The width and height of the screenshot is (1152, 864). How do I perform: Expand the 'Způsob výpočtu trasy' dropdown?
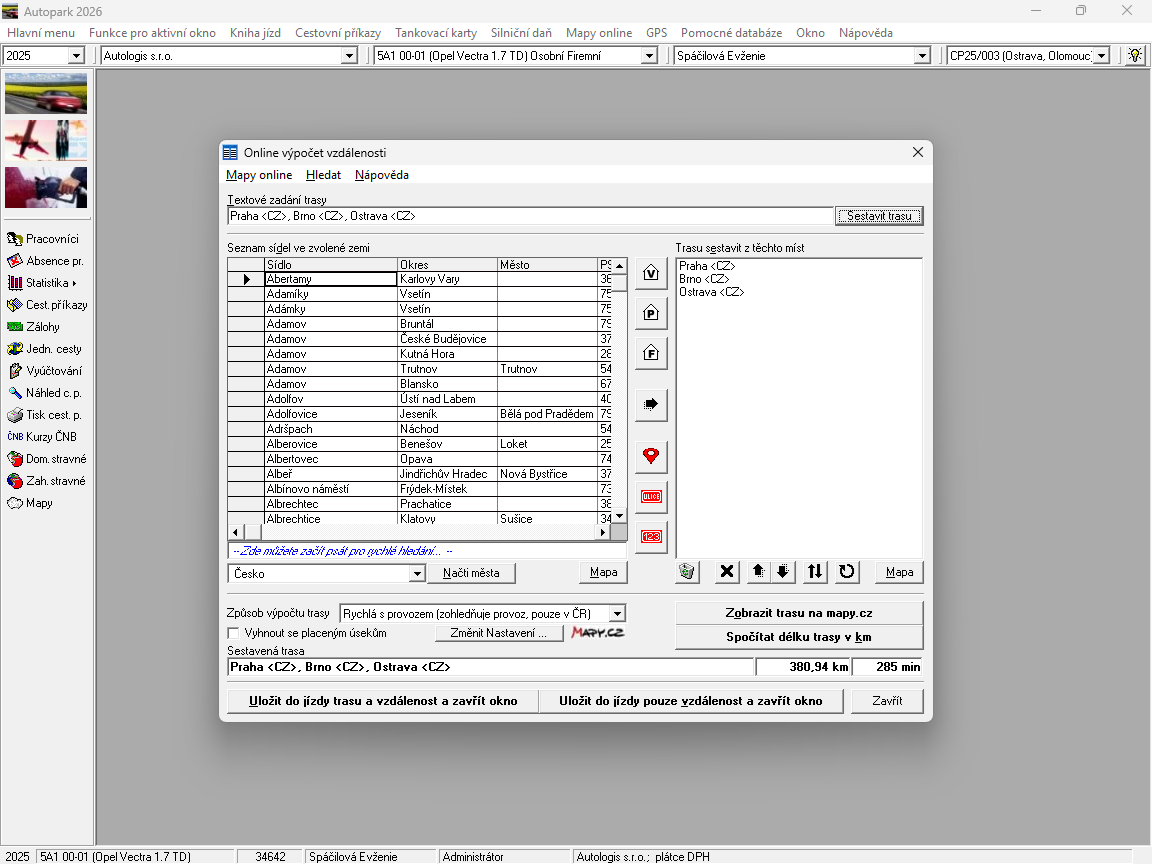tap(617, 613)
